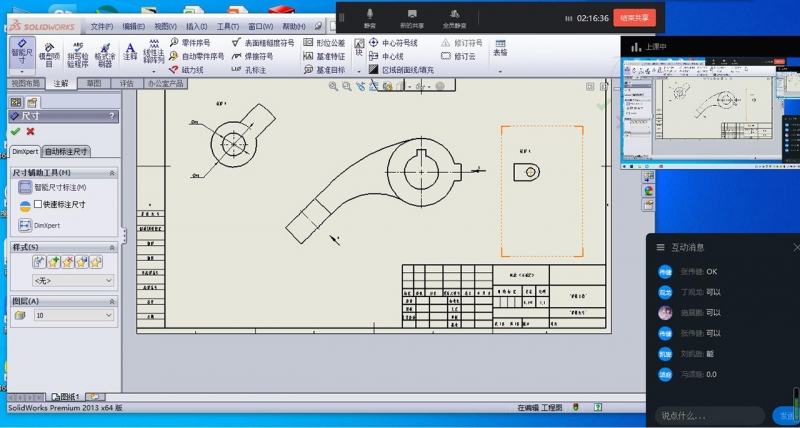800x428 pixels.
Task: Open the 插入 insert menu
Action: (x=196, y=27)
